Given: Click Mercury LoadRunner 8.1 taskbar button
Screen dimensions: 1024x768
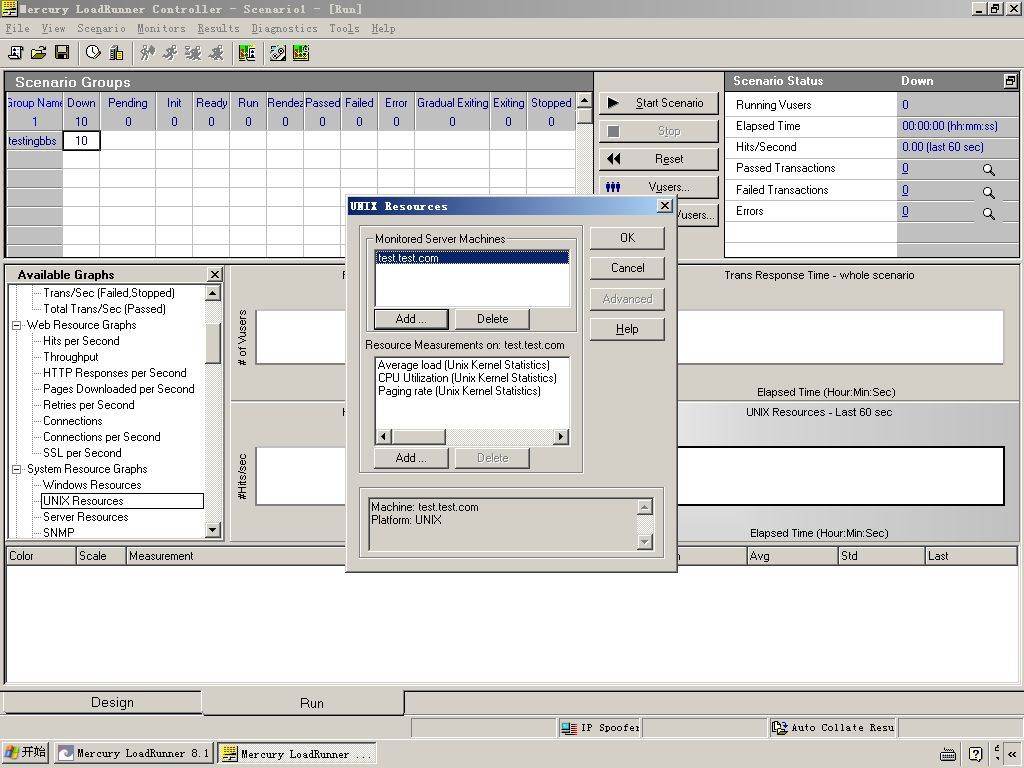Looking at the screenshot, I should [x=133, y=754].
